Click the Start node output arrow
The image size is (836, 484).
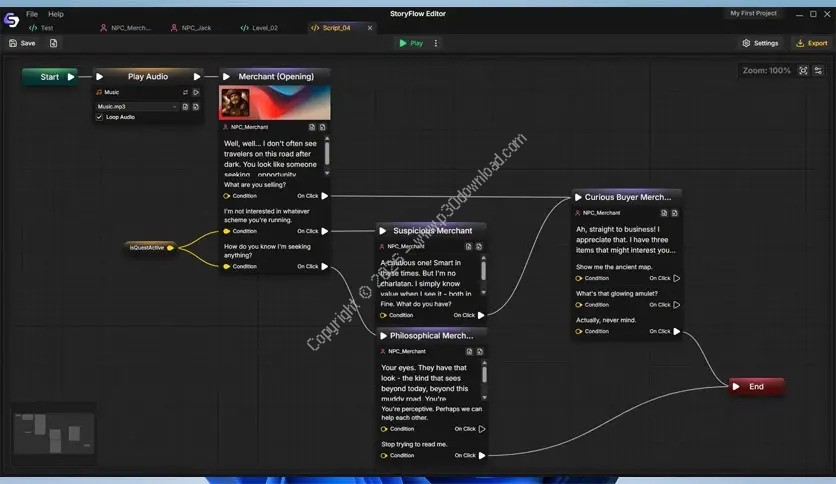(70, 77)
